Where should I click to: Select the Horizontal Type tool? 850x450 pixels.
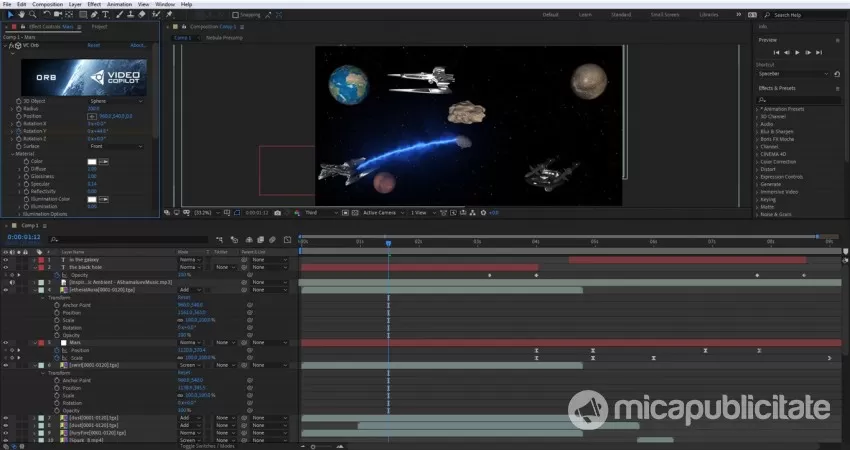tap(105, 15)
